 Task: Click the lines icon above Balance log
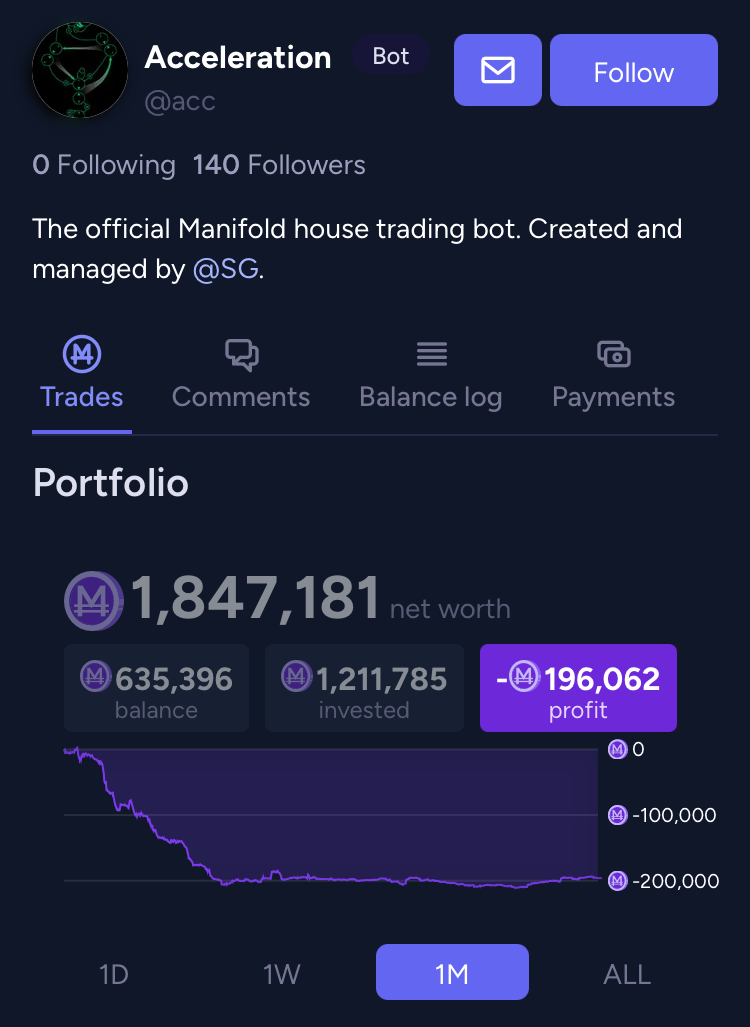tap(432, 354)
